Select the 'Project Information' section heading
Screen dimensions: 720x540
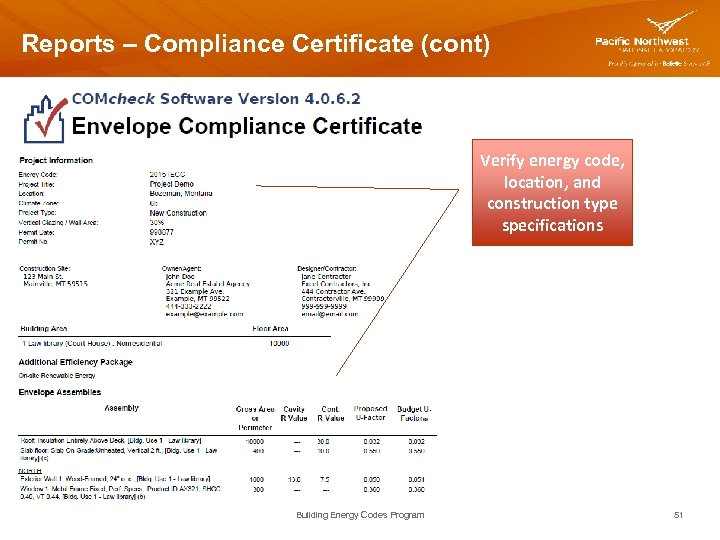tap(56, 160)
